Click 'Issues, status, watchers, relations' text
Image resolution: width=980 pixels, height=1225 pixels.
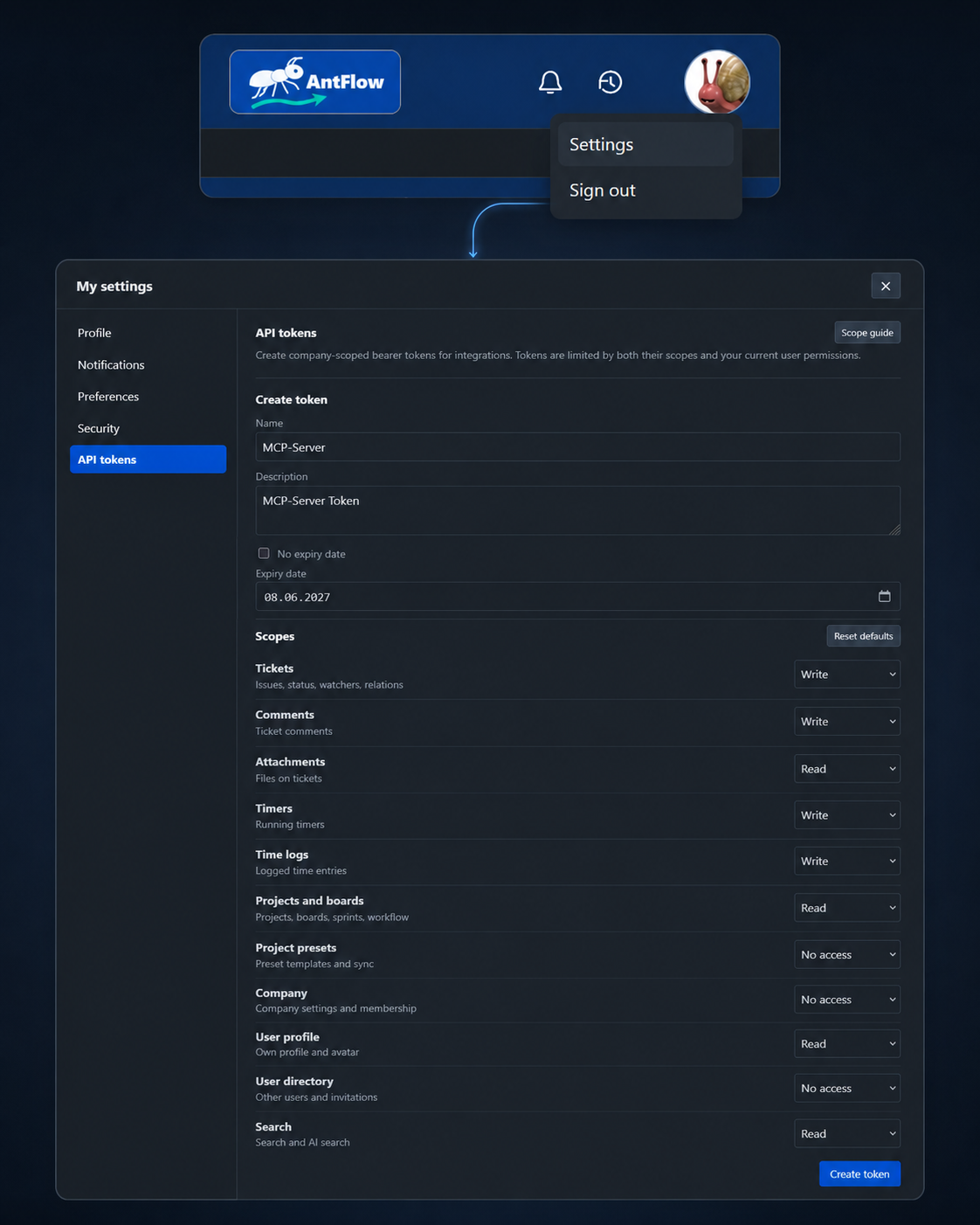coord(329,685)
